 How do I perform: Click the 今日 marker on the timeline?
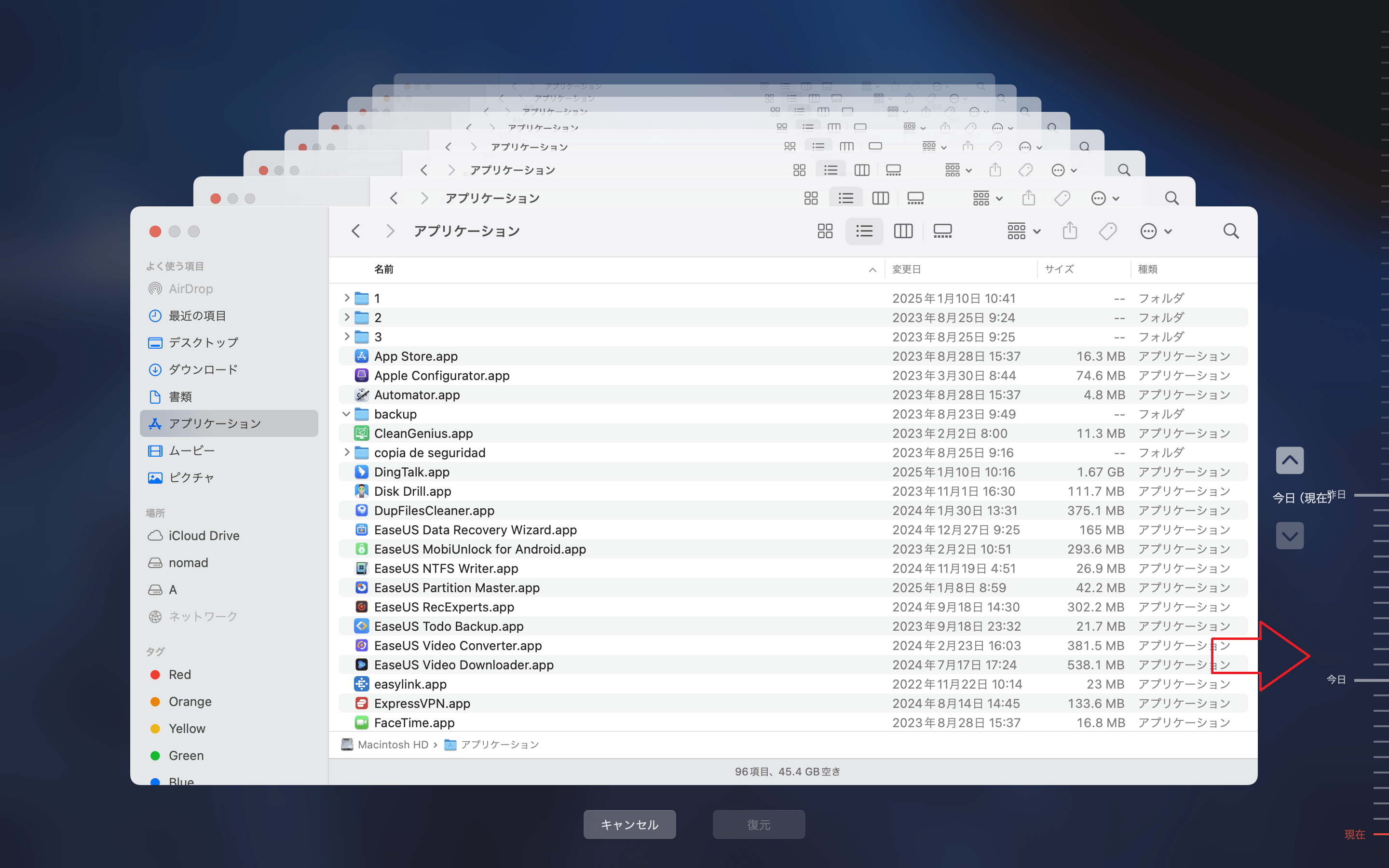(x=1336, y=680)
